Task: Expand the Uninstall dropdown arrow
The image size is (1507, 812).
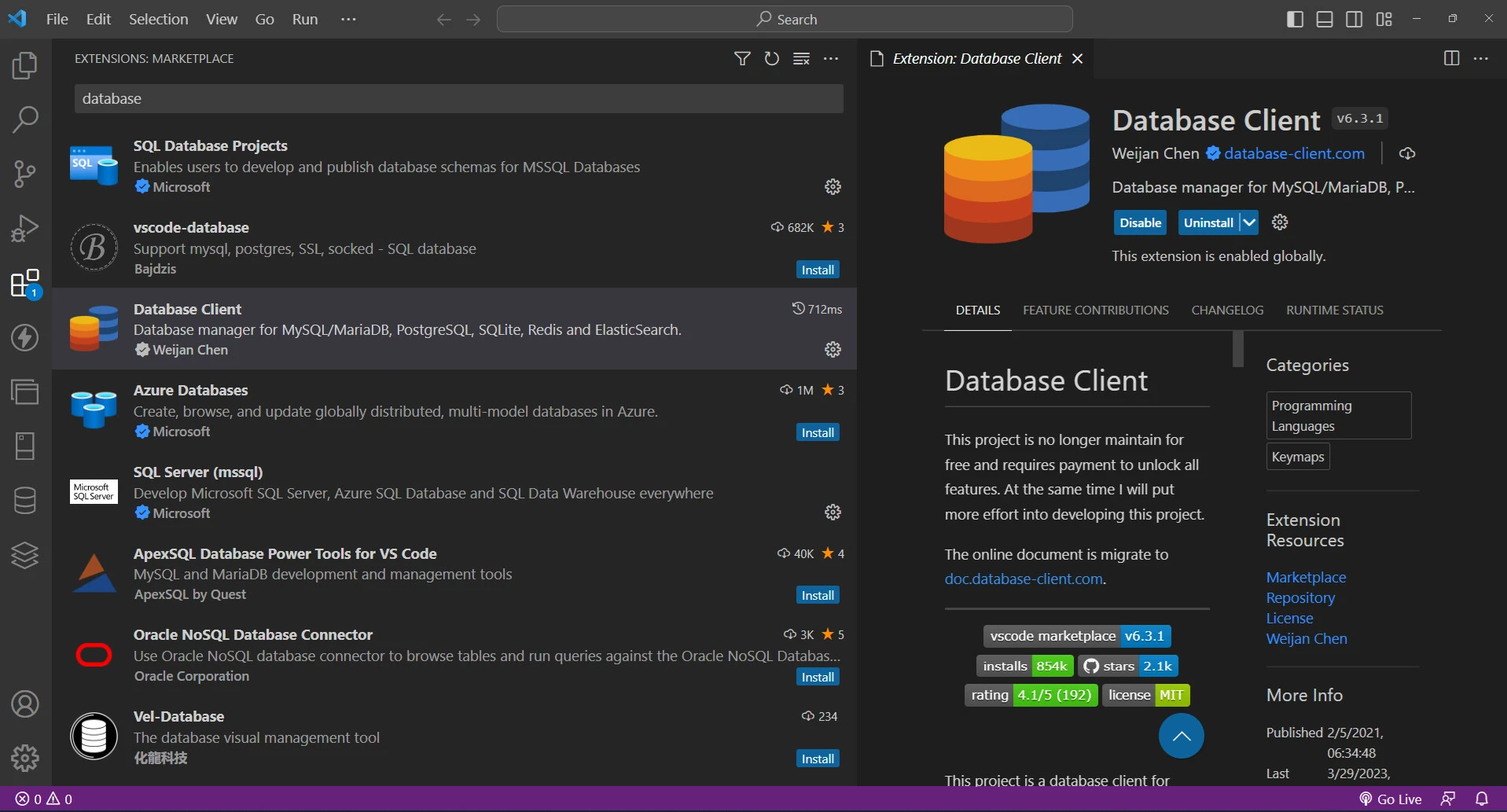Action: pyautogui.click(x=1249, y=223)
